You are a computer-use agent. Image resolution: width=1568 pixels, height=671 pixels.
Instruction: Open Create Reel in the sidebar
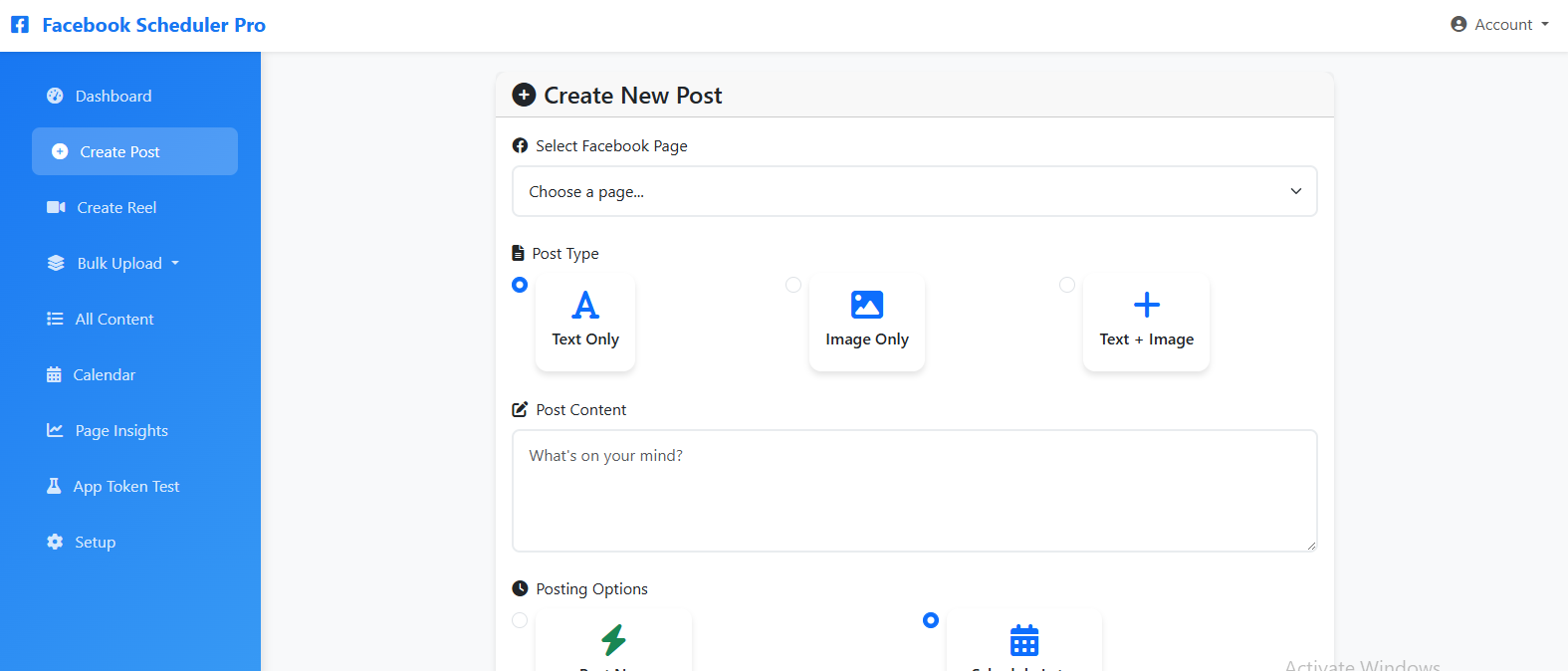(134, 207)
